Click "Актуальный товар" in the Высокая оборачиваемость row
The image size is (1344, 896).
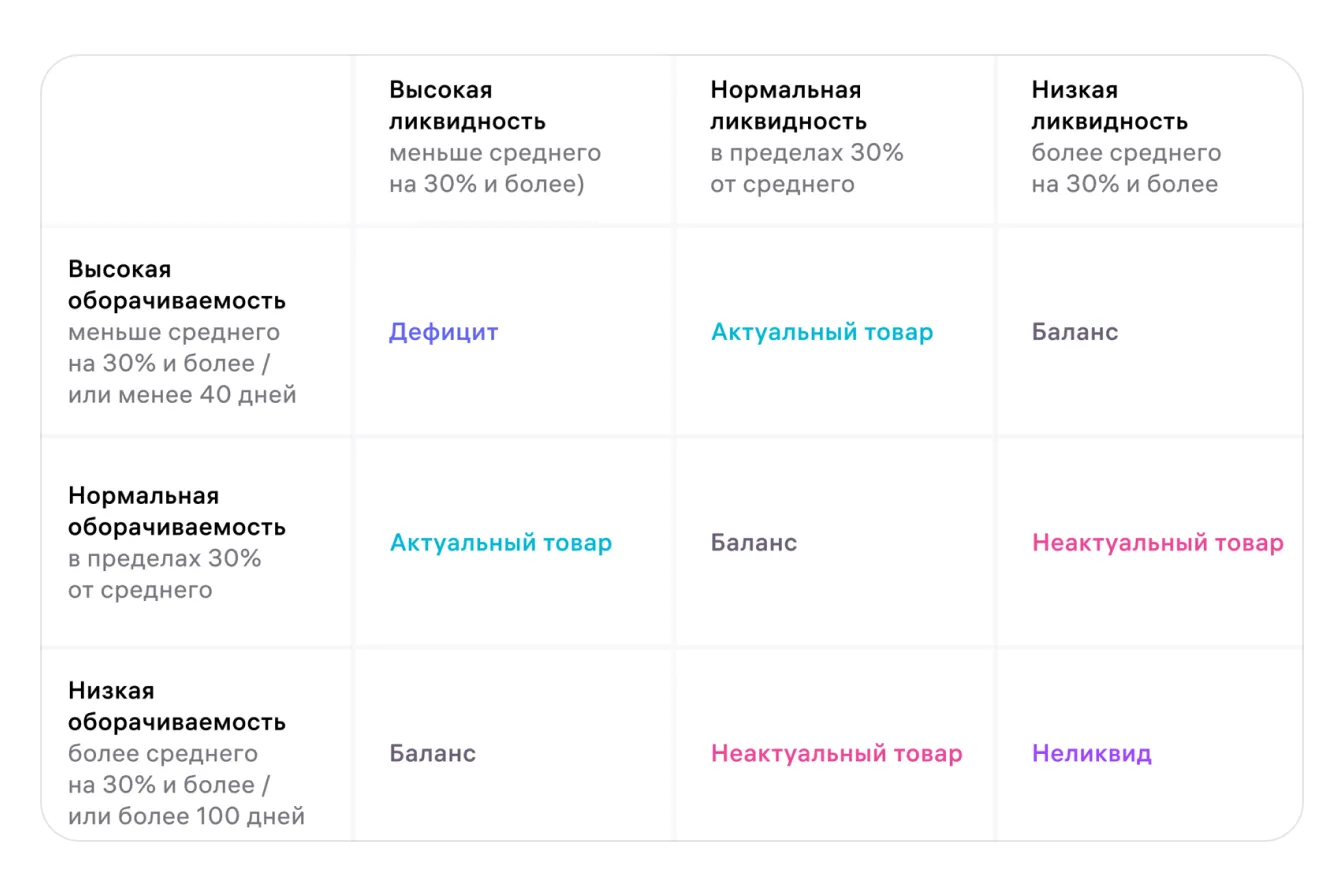point(821,332)
